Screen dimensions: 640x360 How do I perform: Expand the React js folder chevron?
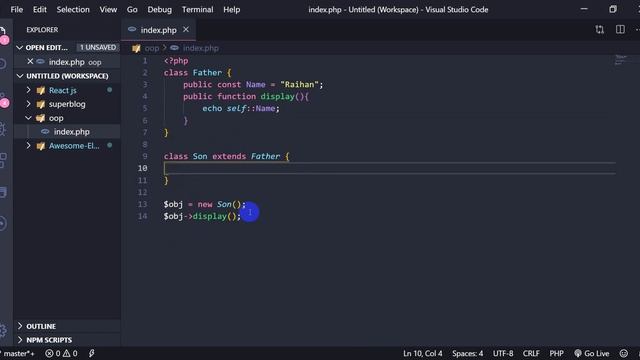click(x=28, y=90)
